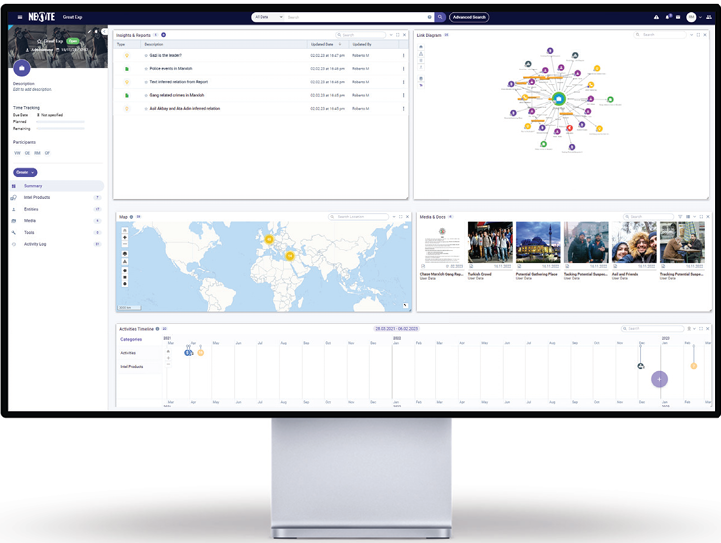721x543 pixels.
Task: Select Intel Products in the sidebar
Action: tap(37, 198)
